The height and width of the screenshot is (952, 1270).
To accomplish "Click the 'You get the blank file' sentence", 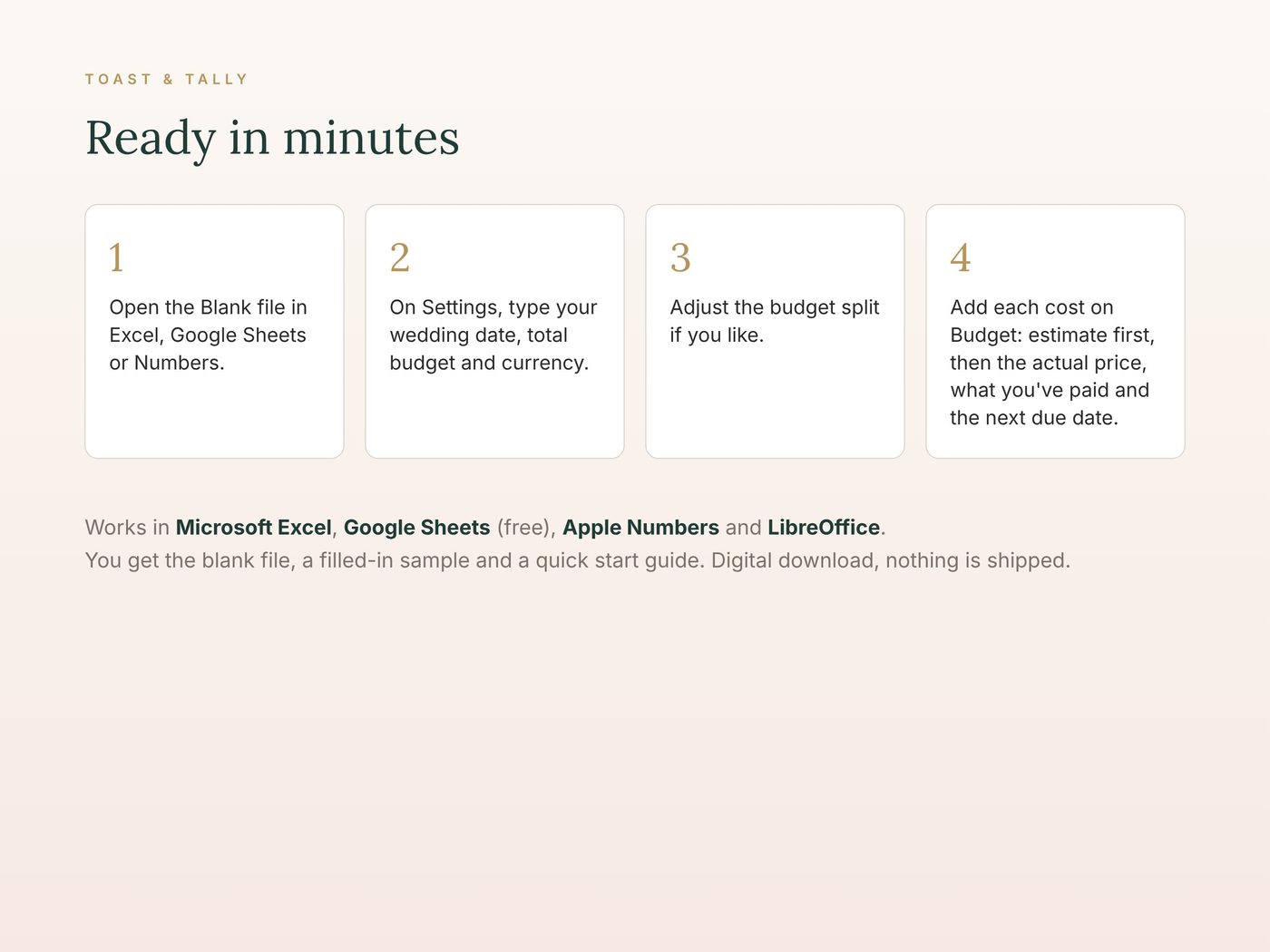I will [x=578, y=560].
